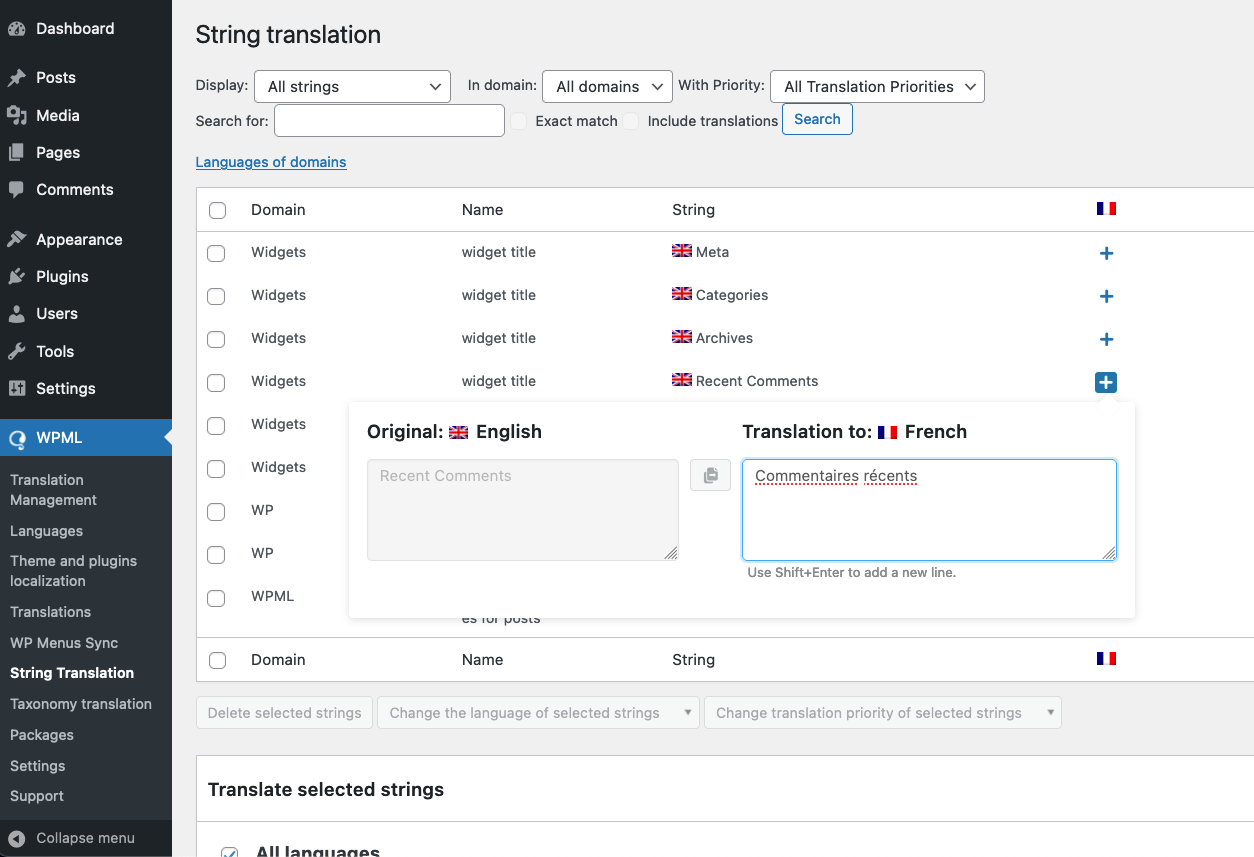Open the Packages submenu item
The height and width of the screenshot is (857, 1254).
click(x=42, y=735)
